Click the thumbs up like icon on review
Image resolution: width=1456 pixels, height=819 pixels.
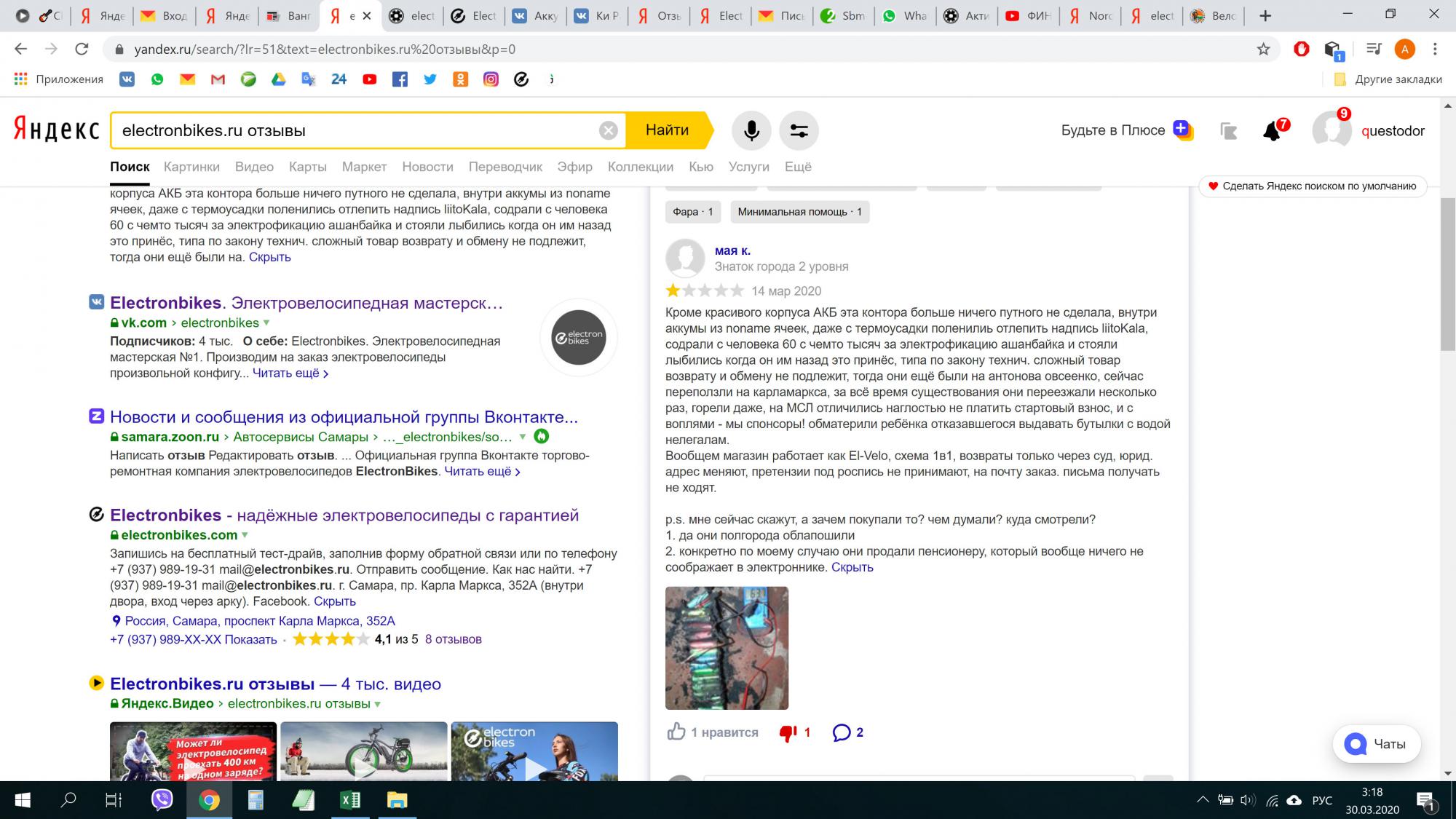point(676,732)
